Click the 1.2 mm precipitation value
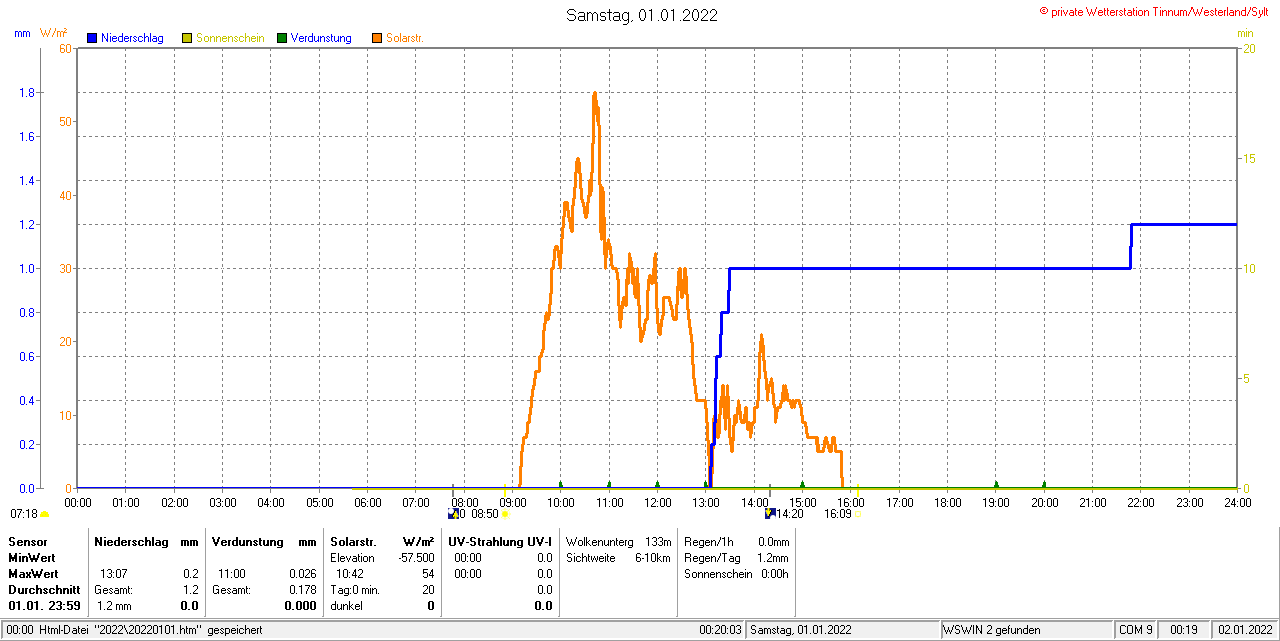The image size is (1280, 641). (114, 606)
